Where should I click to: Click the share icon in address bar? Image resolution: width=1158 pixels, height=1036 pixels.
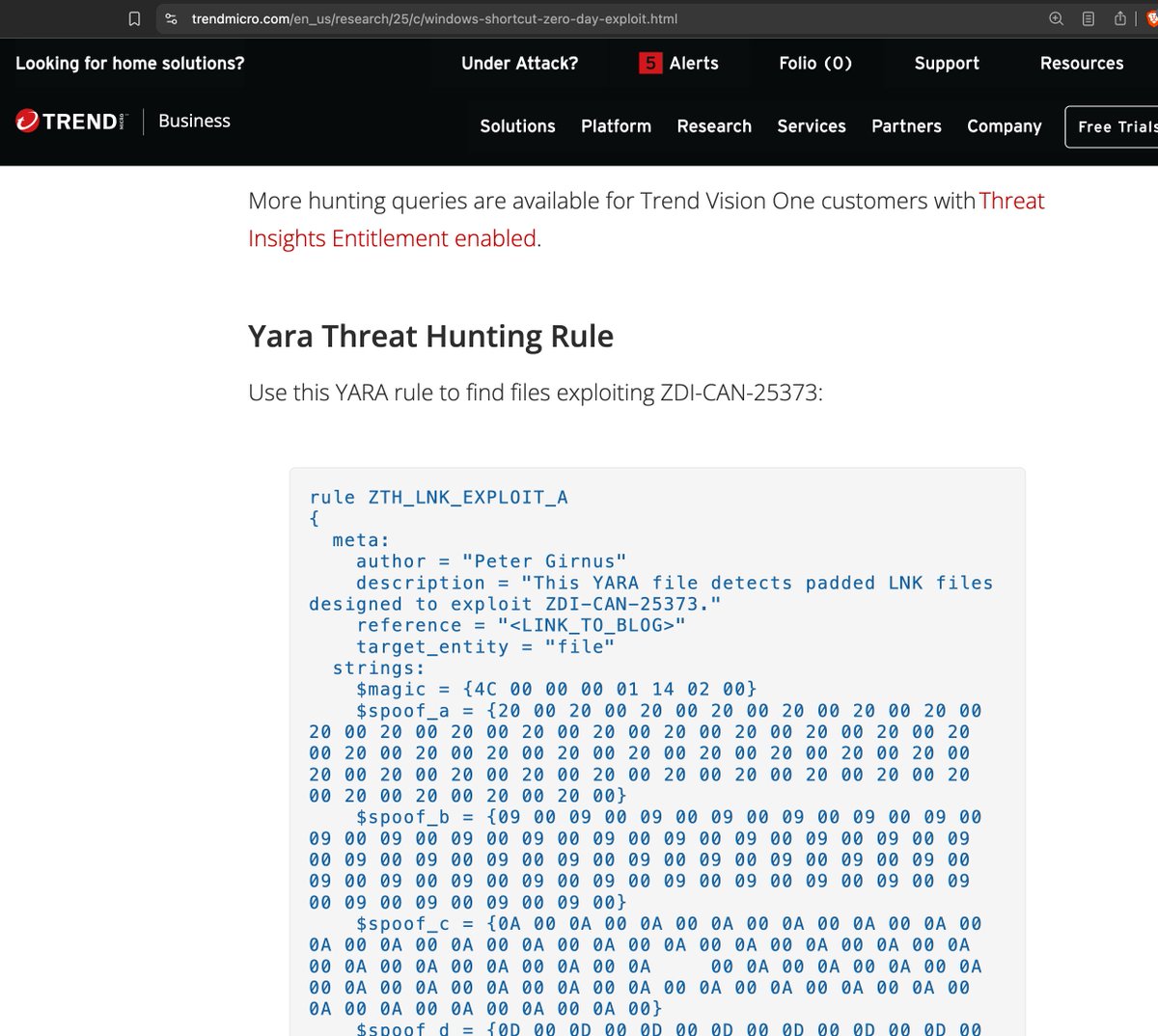coord(1119,18)
